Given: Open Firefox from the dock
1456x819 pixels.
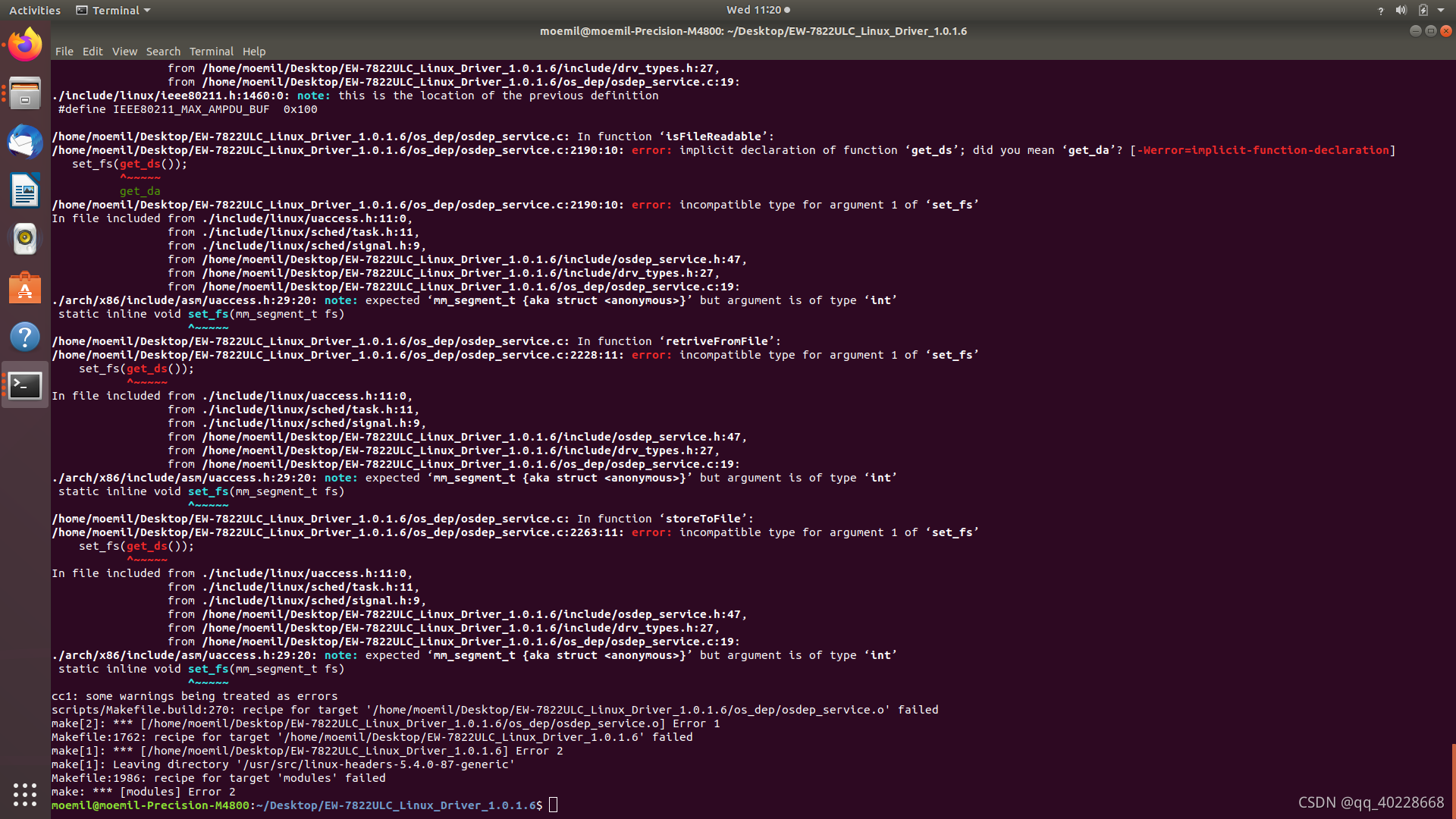Looking at the screenshot, I should coord(25,45).
